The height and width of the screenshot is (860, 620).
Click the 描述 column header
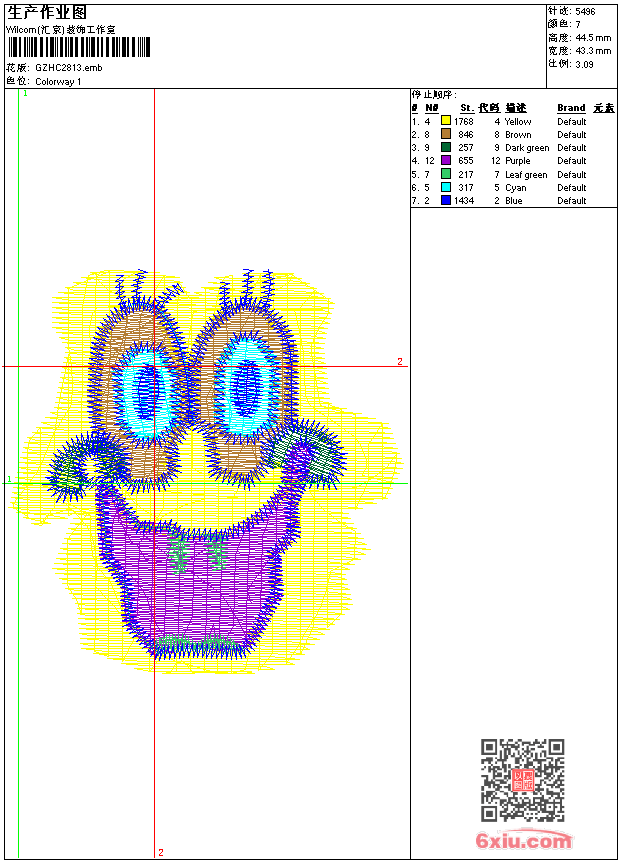click(516, 108)
